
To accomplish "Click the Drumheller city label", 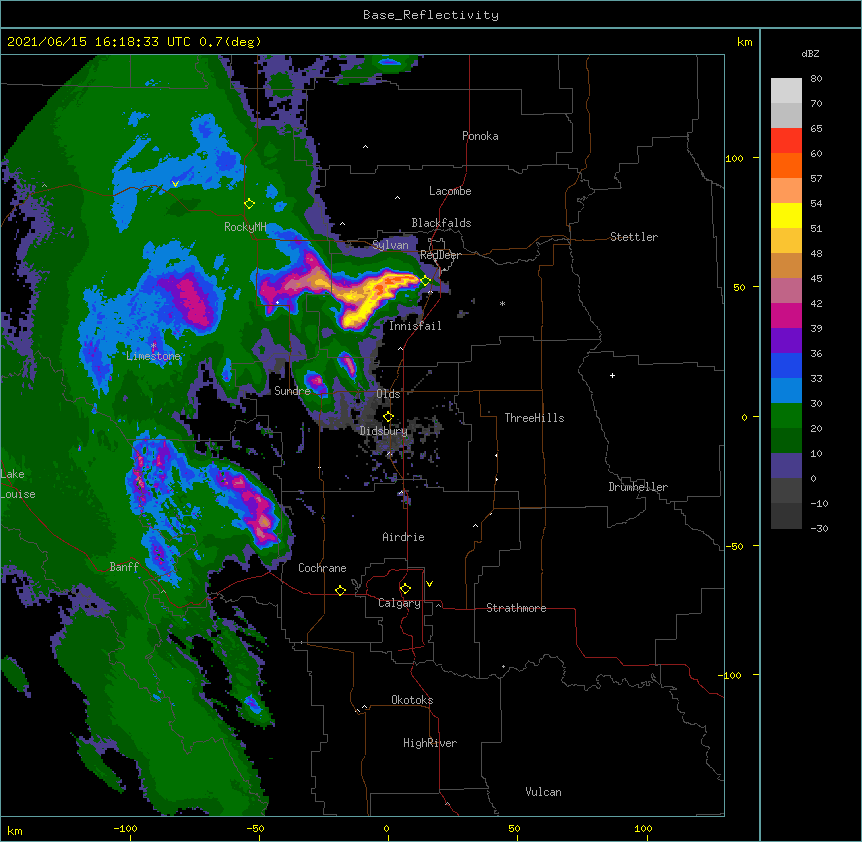I will coord(638,487).
